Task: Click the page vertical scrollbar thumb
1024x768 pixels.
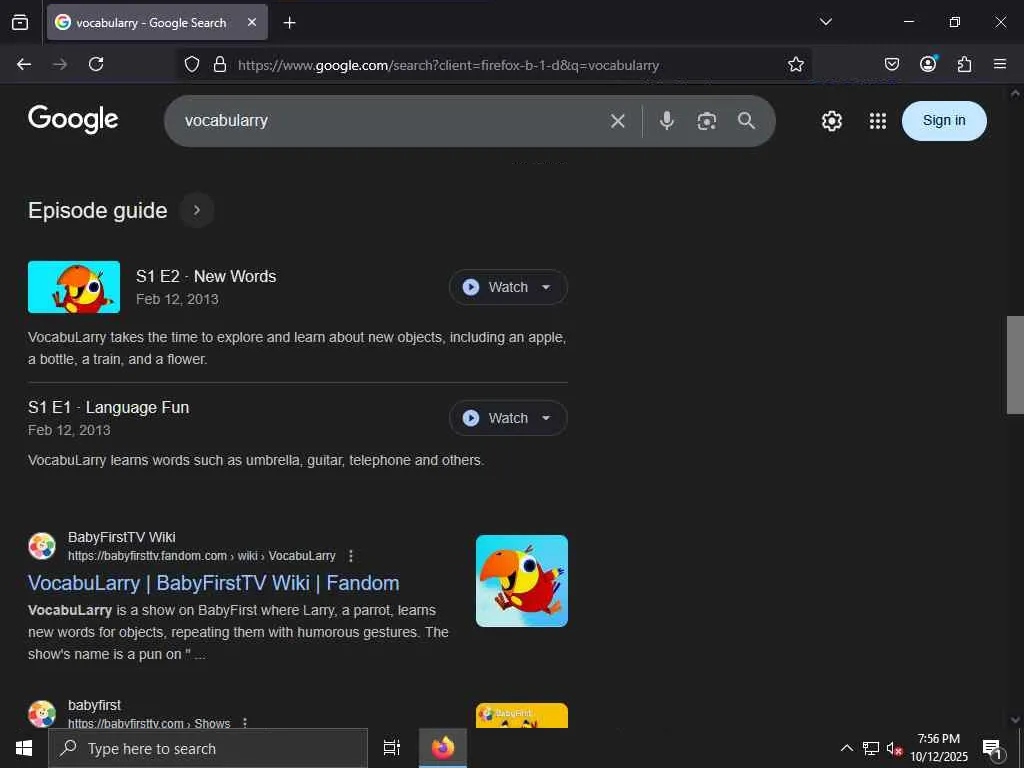Action: pos(1015,365)
